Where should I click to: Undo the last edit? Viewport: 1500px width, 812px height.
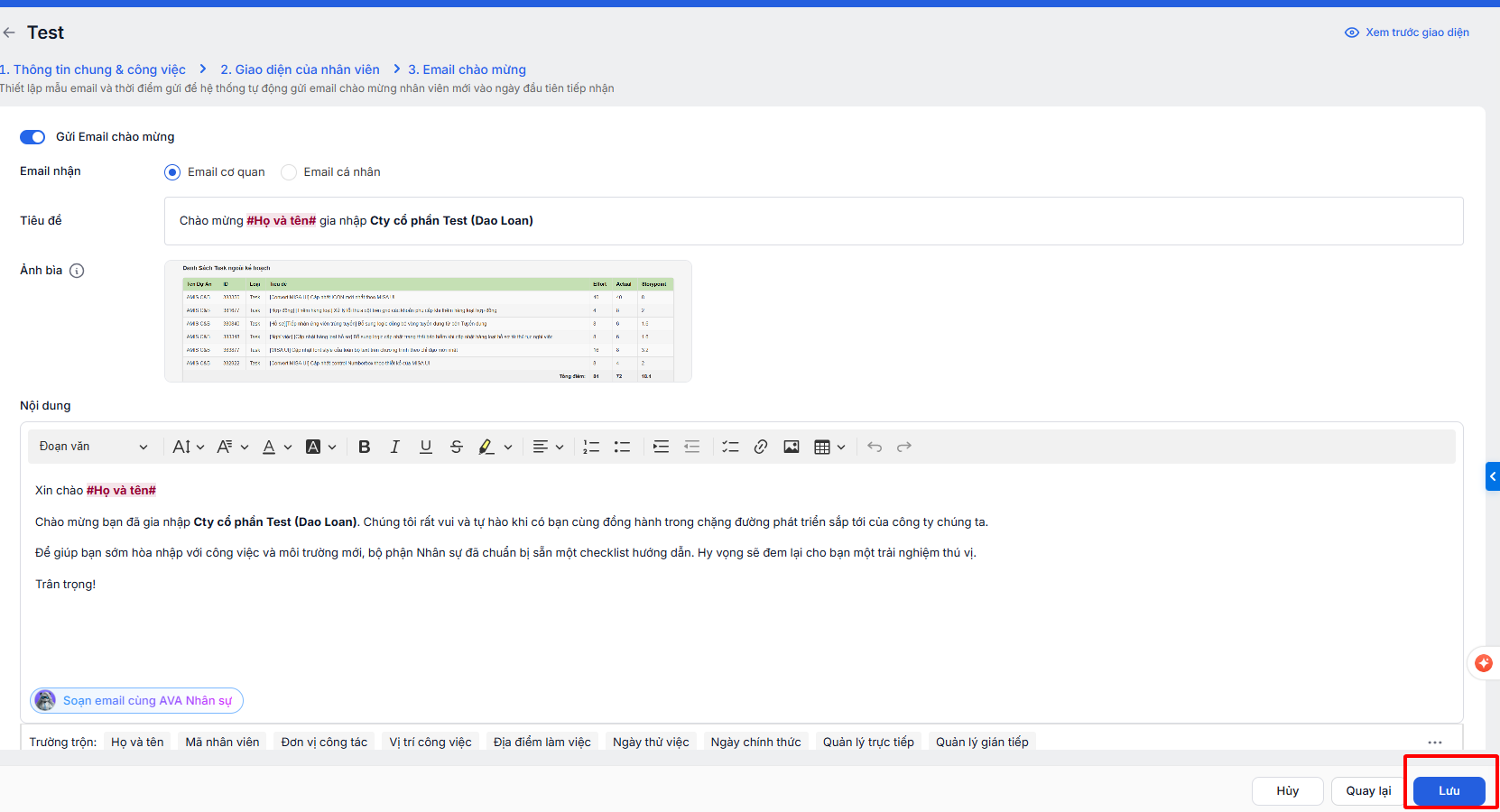(875, 447)
